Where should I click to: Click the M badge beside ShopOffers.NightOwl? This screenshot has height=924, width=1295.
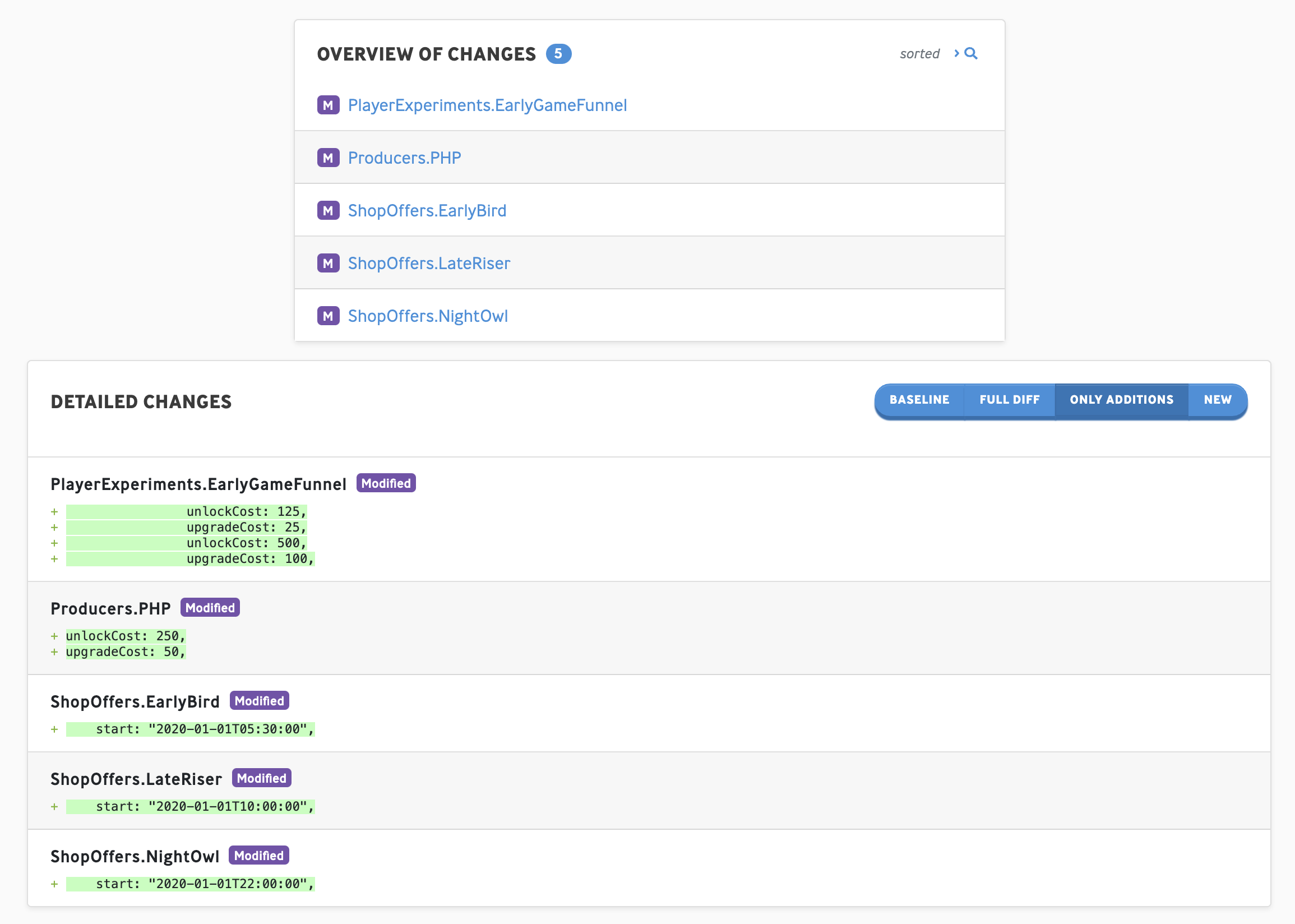[x=328, y=316]
